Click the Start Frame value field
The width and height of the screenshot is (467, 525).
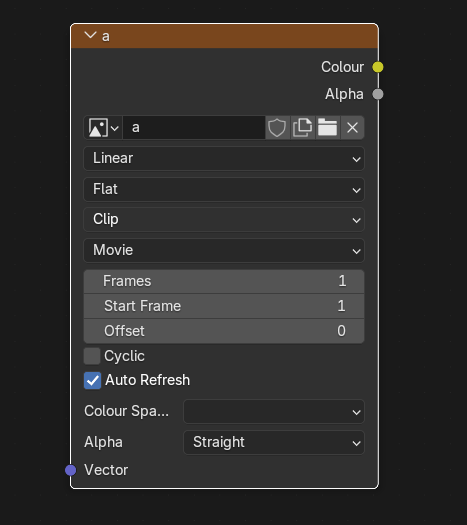pyautogui.click(x=224, y=306)
